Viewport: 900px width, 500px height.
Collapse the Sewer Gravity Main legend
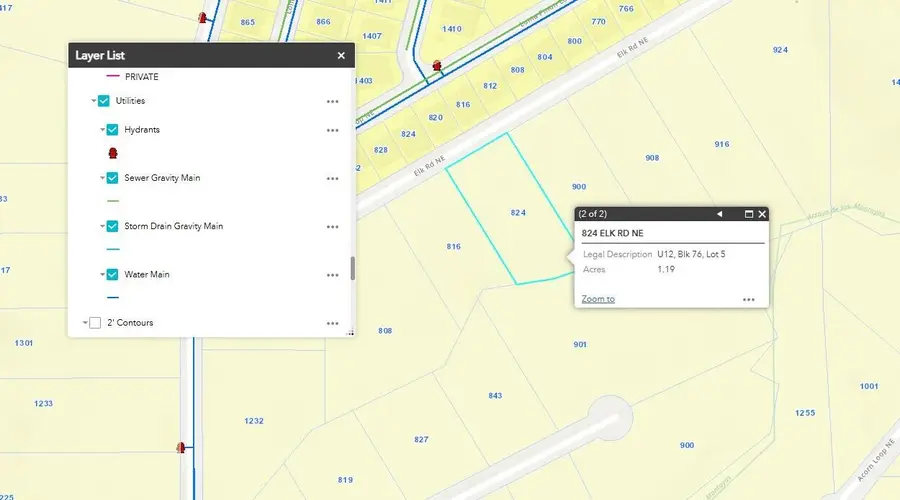click(101, 178)
